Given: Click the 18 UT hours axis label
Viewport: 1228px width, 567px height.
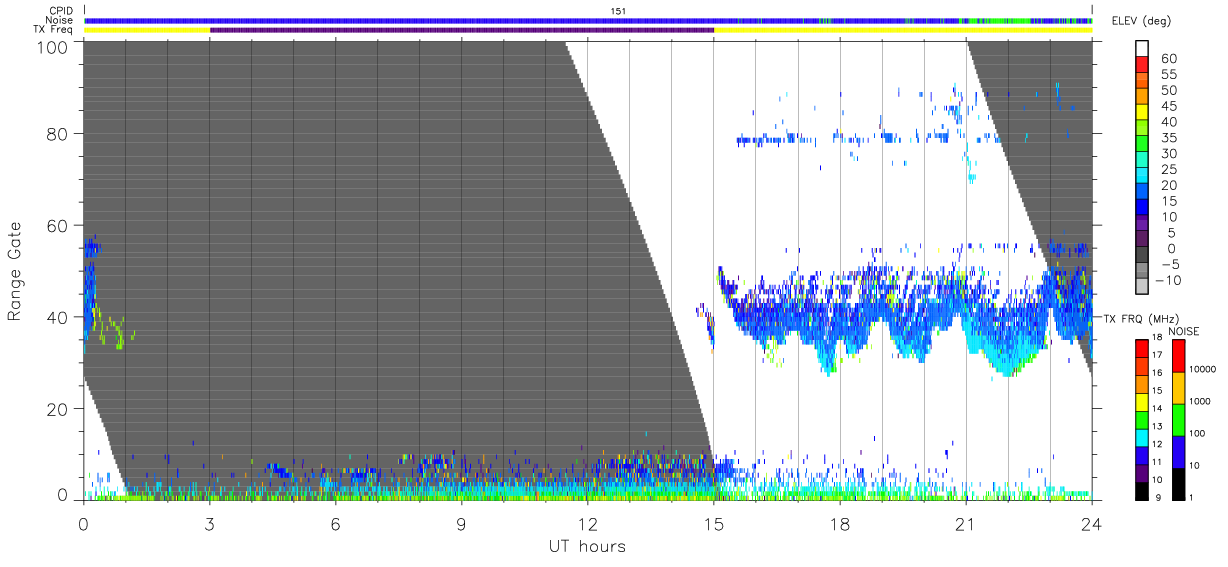Looking at the screenshot, I should pos(840,524).
